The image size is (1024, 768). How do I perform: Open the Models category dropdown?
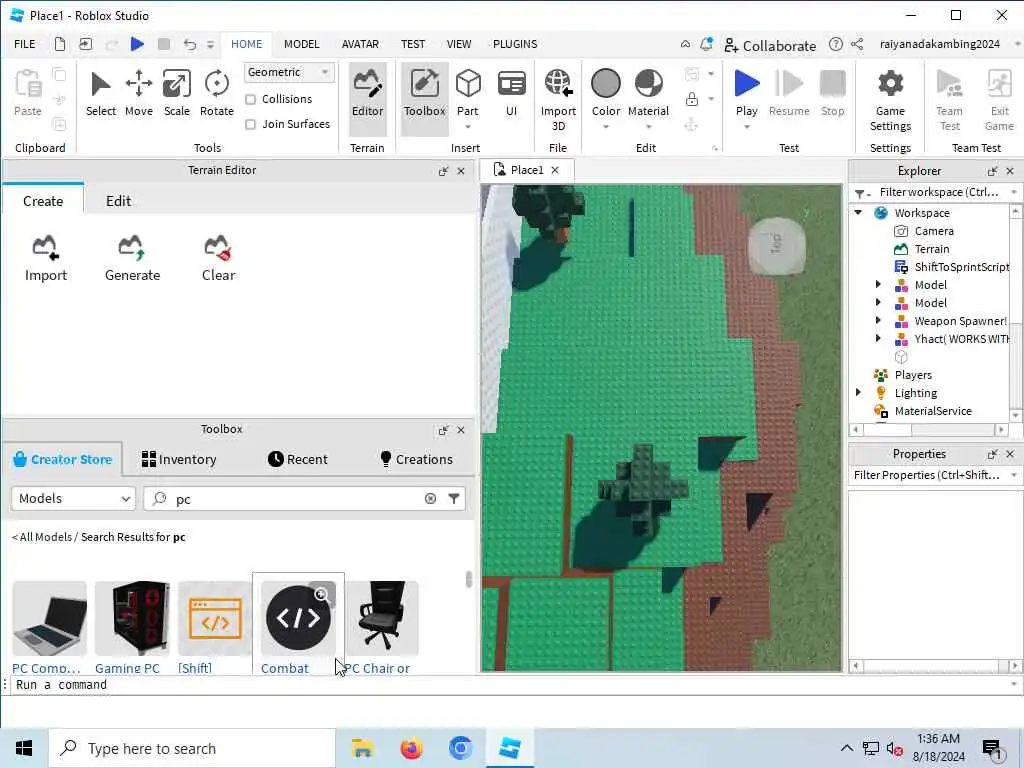(73, 498)
